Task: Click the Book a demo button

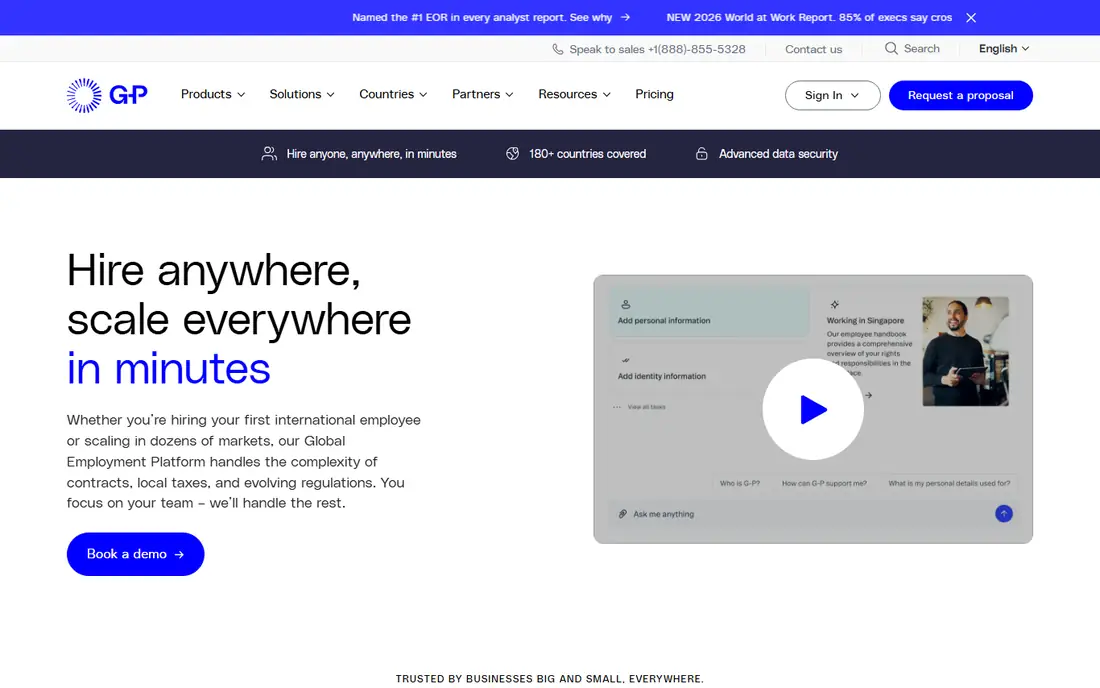Action: 135,554
